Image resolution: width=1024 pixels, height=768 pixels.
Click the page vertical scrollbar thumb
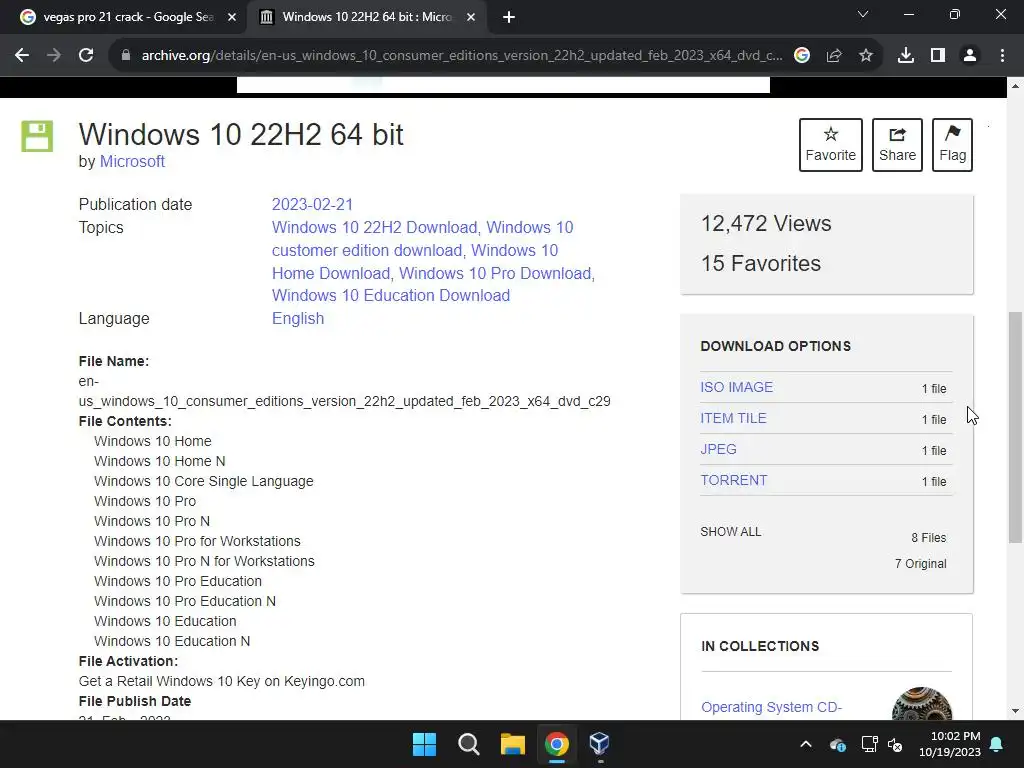(x=1015, y=428)
